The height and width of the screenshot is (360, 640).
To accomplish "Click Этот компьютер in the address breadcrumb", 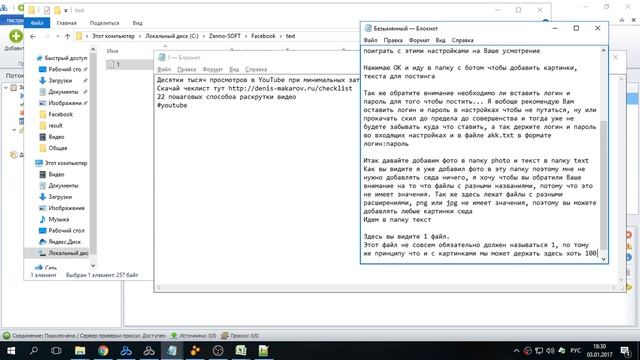I will [x=113, y=36].
